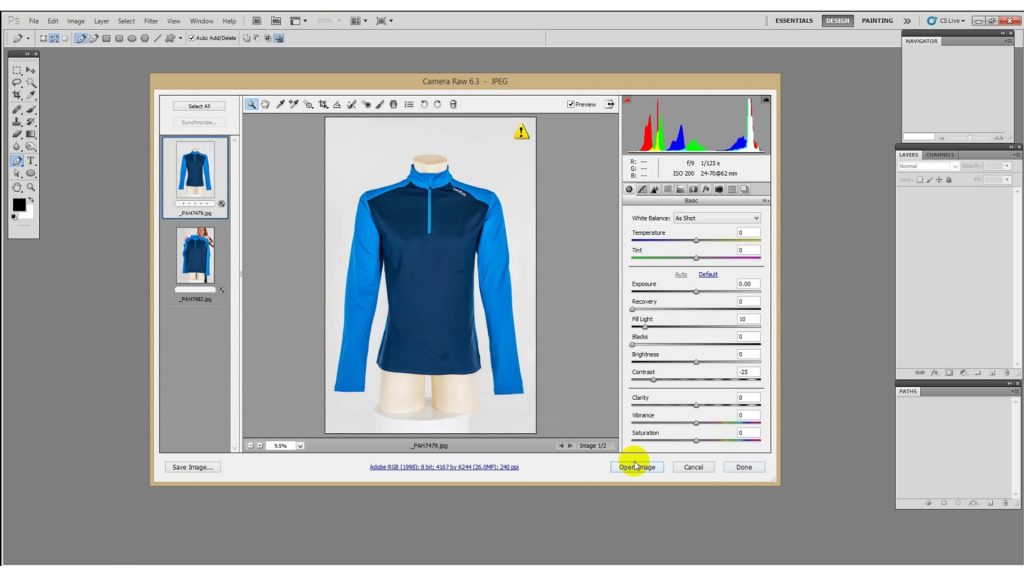
Task: Select the Straighten tool in Camera Raw
Action: 336,104
